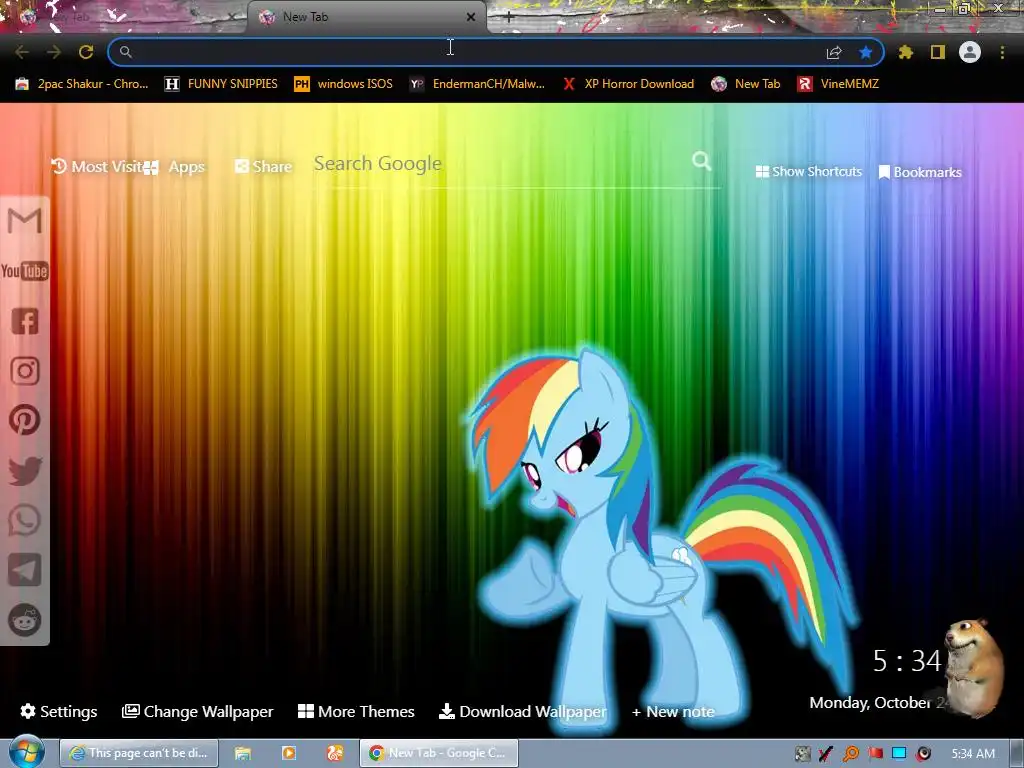1024x768 pixels.
Task: Click Download Wallpaper
Action: click(x=522, y=711)
